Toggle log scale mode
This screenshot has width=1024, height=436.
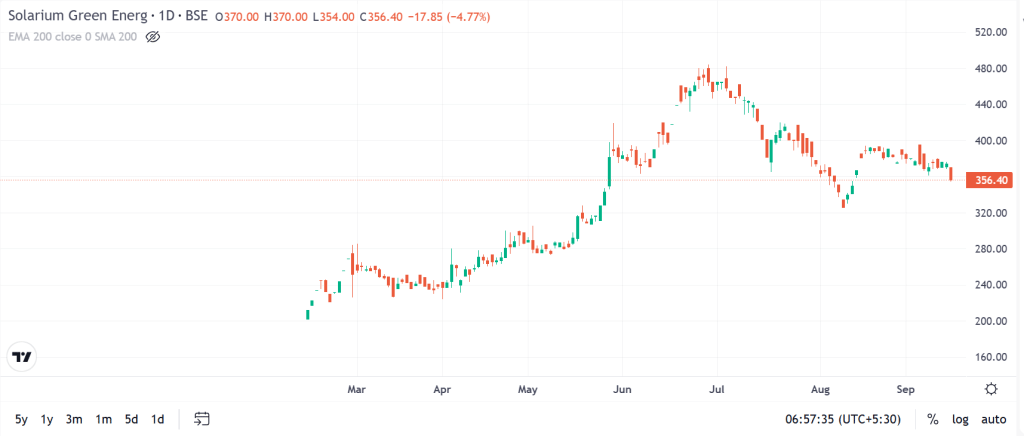tap(961, 419)
